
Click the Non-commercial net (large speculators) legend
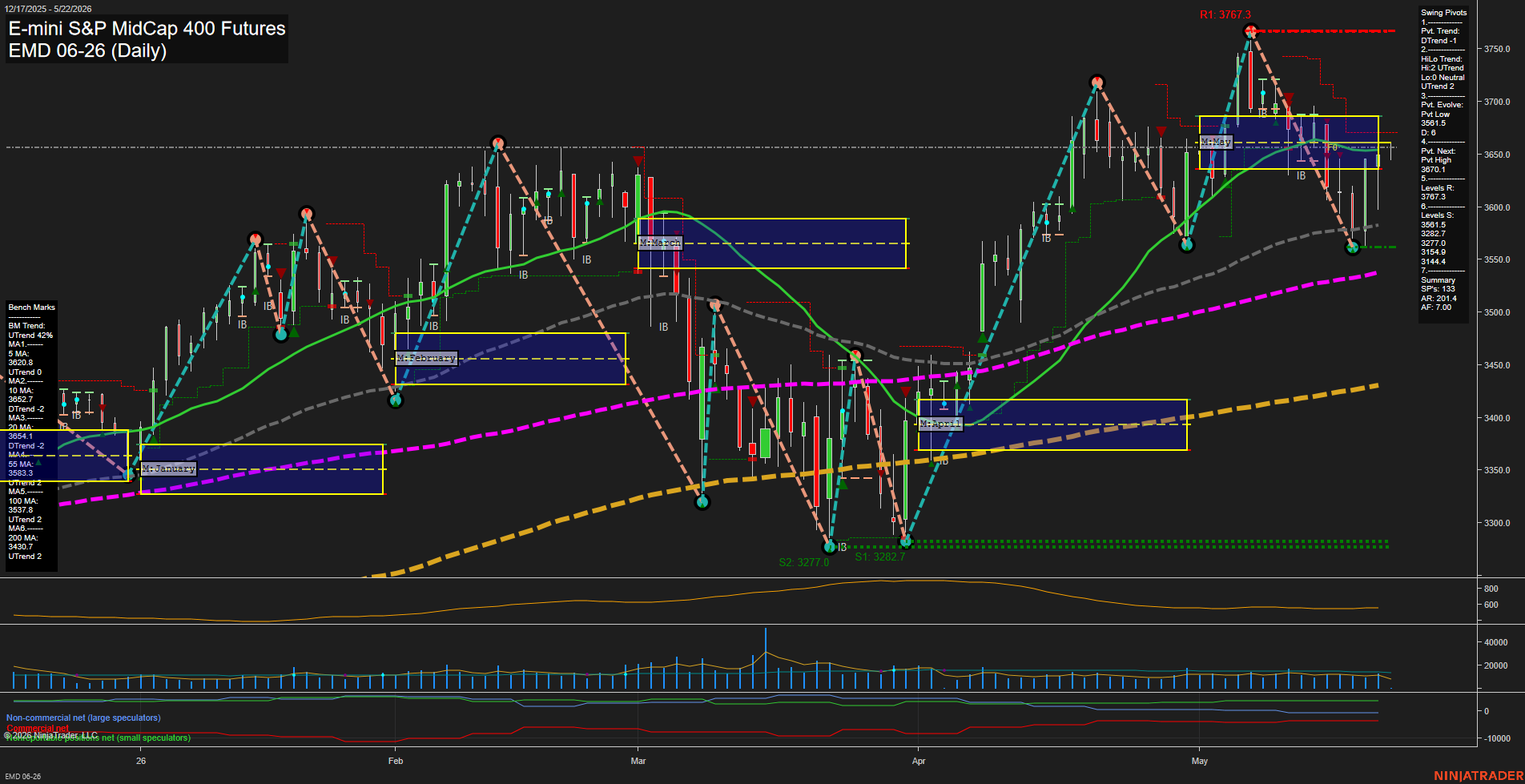point(83,718)
